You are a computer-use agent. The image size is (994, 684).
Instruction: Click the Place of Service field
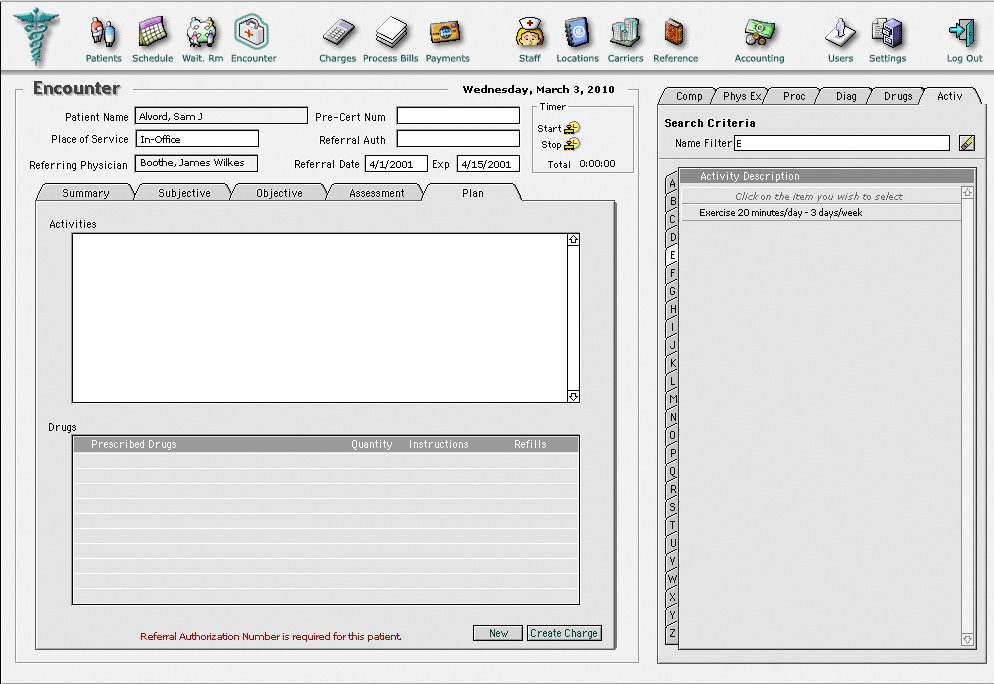(x=197, y=139)
